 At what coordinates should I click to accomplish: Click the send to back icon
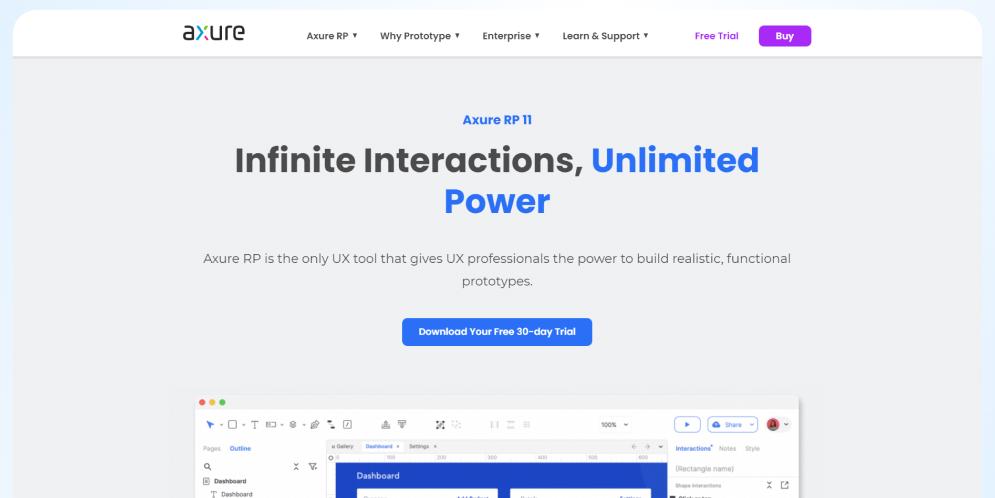402,424
